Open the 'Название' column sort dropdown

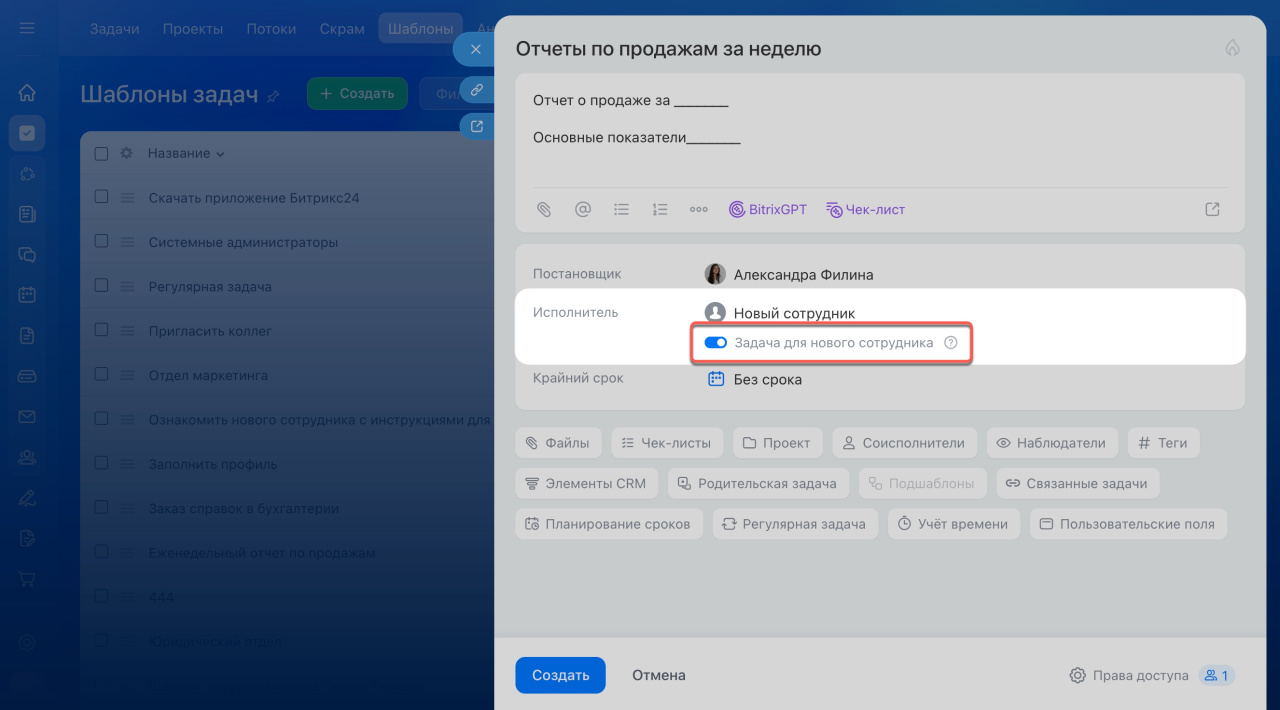[186, 154]
